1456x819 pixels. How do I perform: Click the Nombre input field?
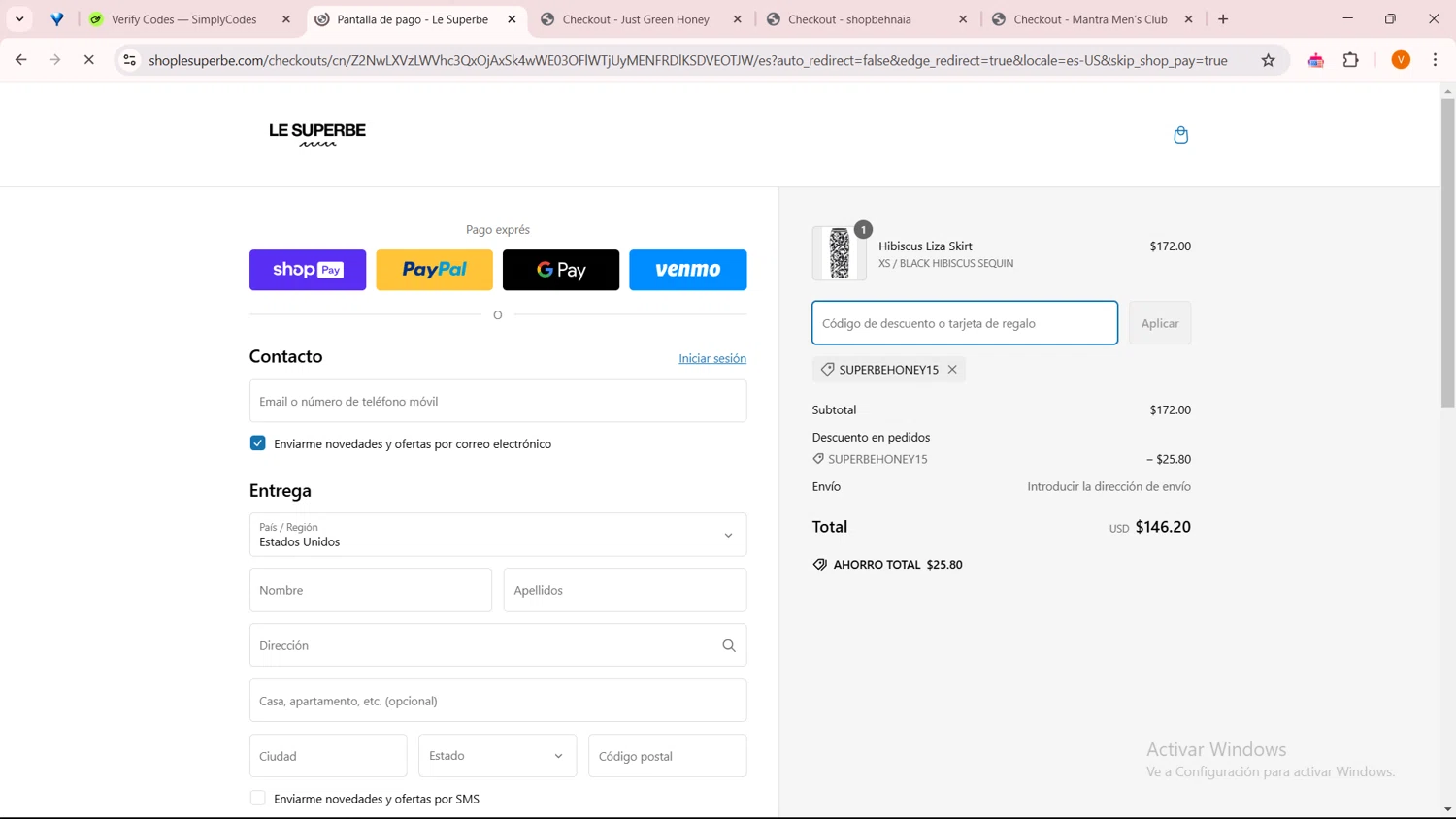(371, 590)
